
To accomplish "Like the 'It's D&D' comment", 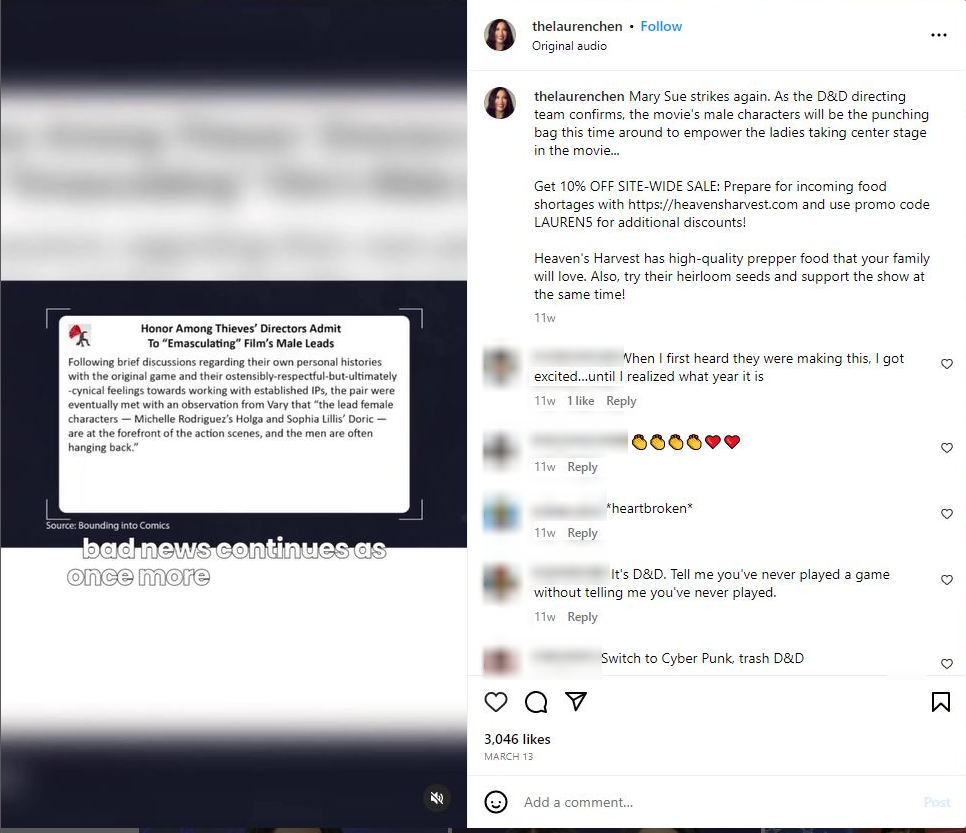I will point(947,580).
